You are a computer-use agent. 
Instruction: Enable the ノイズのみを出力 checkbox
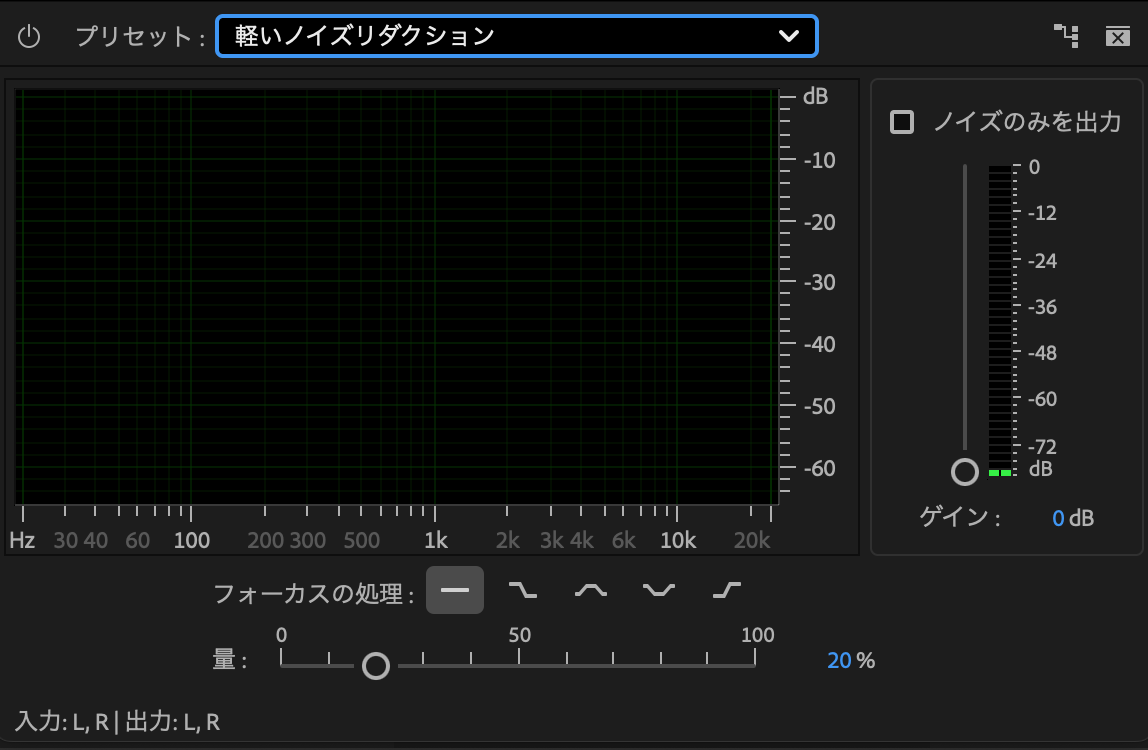click(x=902, y=123)
